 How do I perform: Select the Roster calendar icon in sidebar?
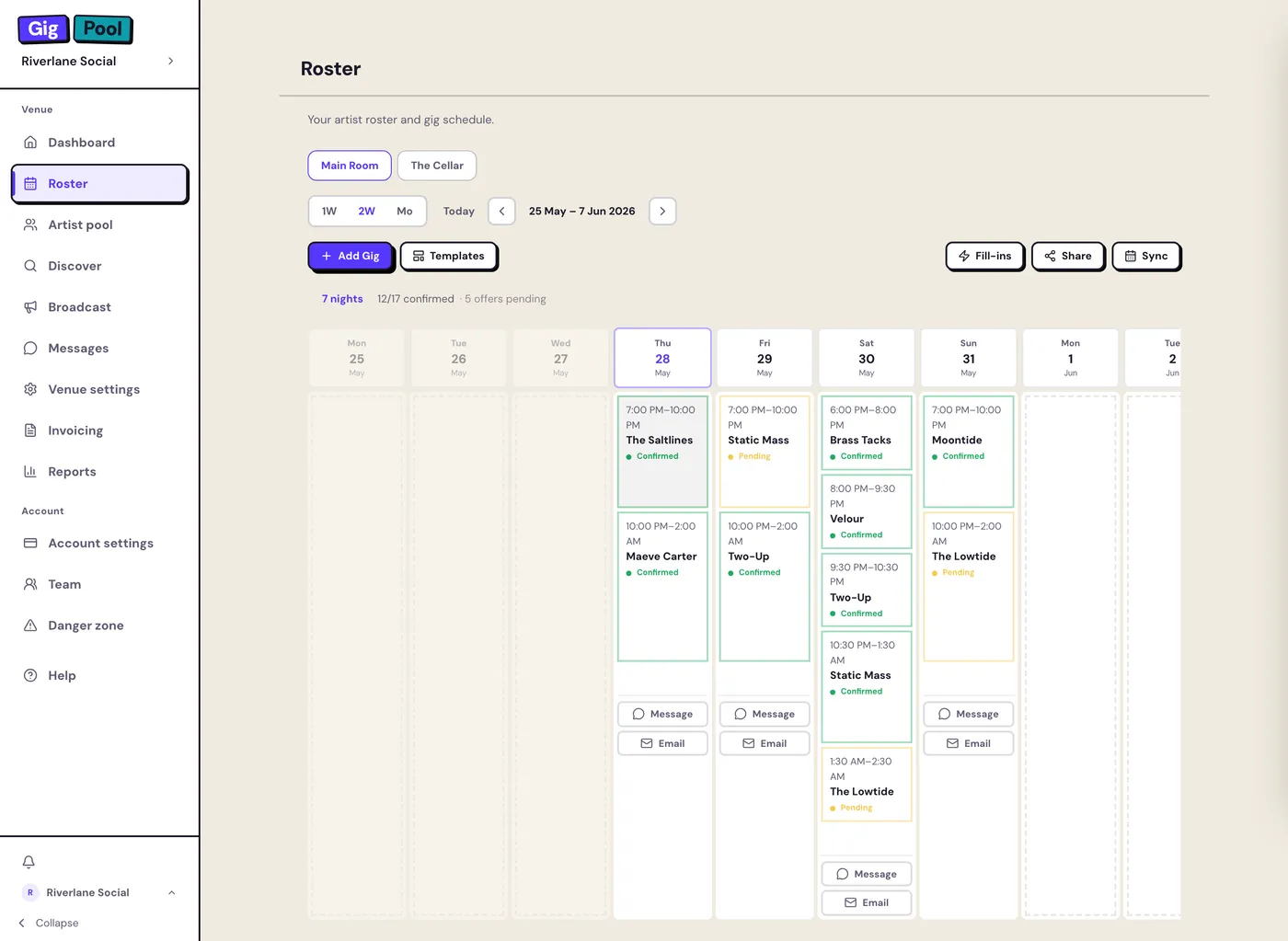pos(30,184)
